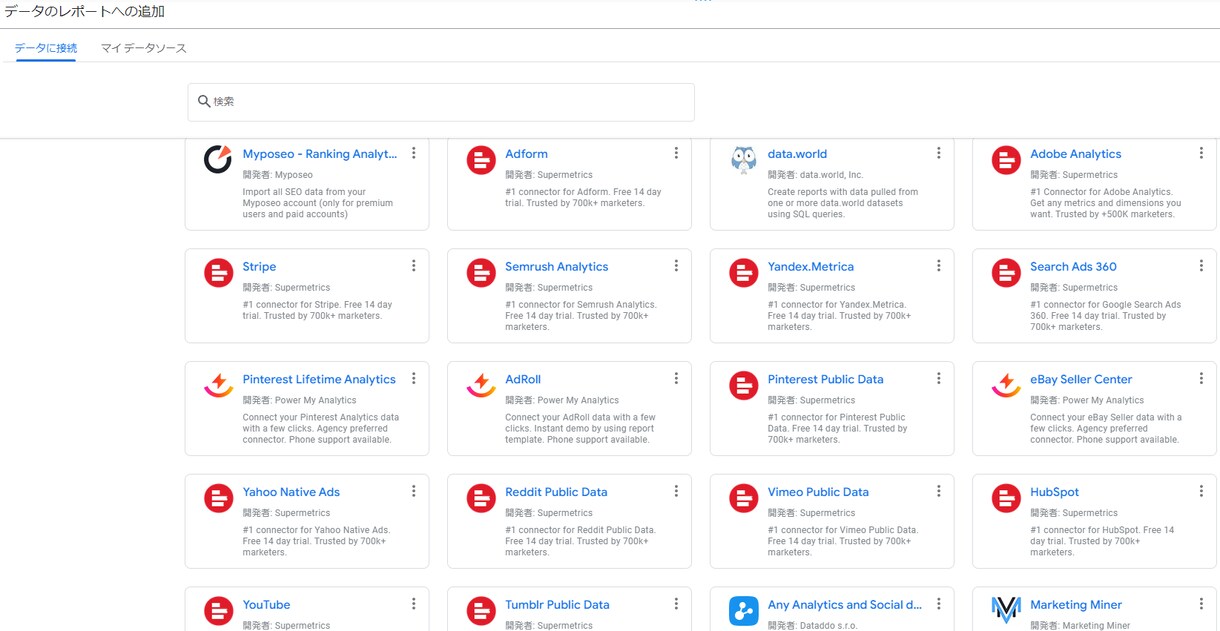Click the Adform Supermetrics logo icon
Screen dimensions: 1220x631
pyautogui.click(x=481, y=160)
